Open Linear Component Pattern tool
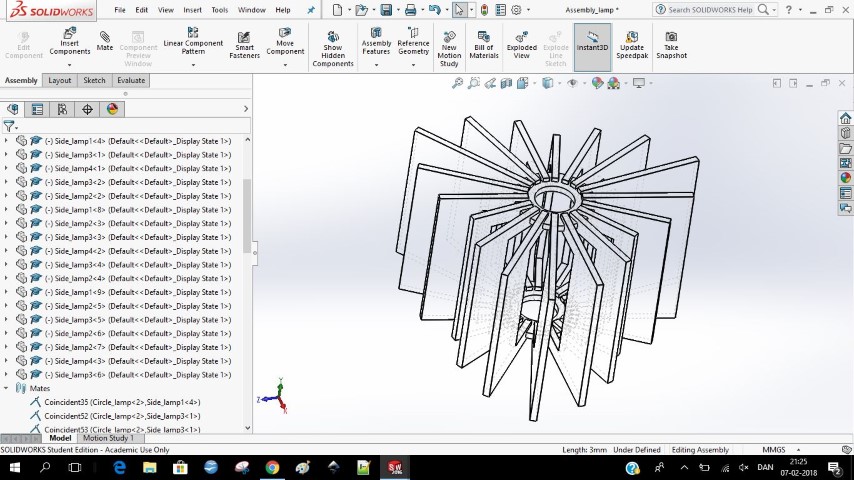Viewport: 854px width, 480px height. [193, 41]
